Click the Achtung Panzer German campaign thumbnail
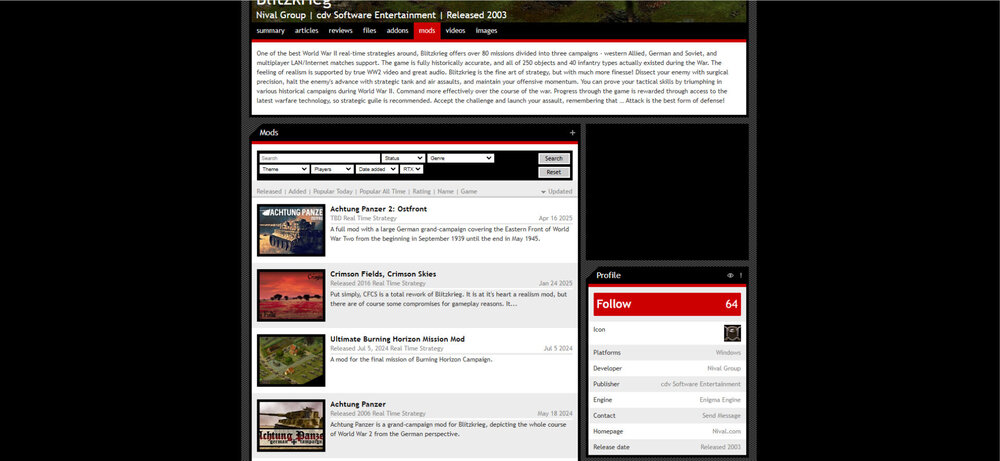The width and height of the screenshot is (1000, 461). 291,425
